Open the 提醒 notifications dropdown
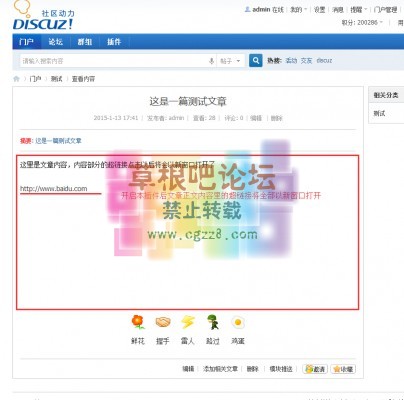The image size is (404, 400). pos(358,10)
